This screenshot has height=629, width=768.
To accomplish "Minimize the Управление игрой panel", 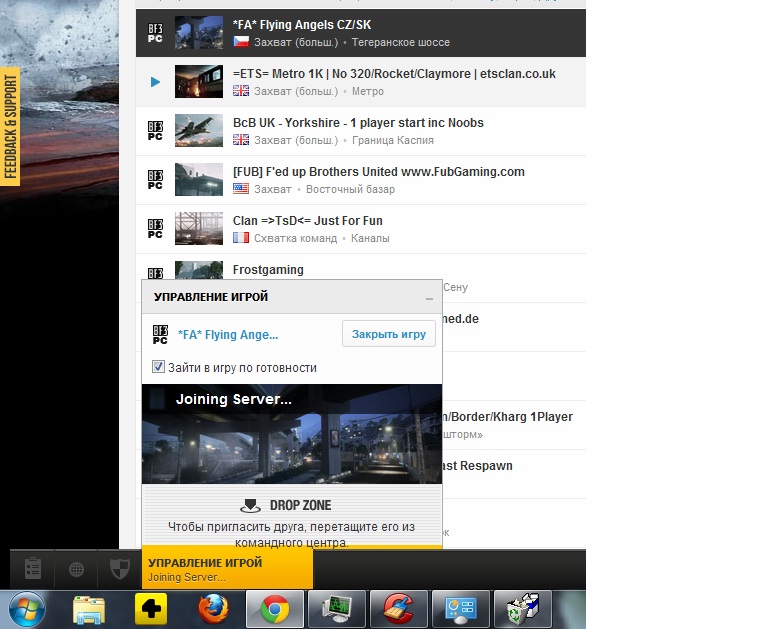I will coord(429,298).
